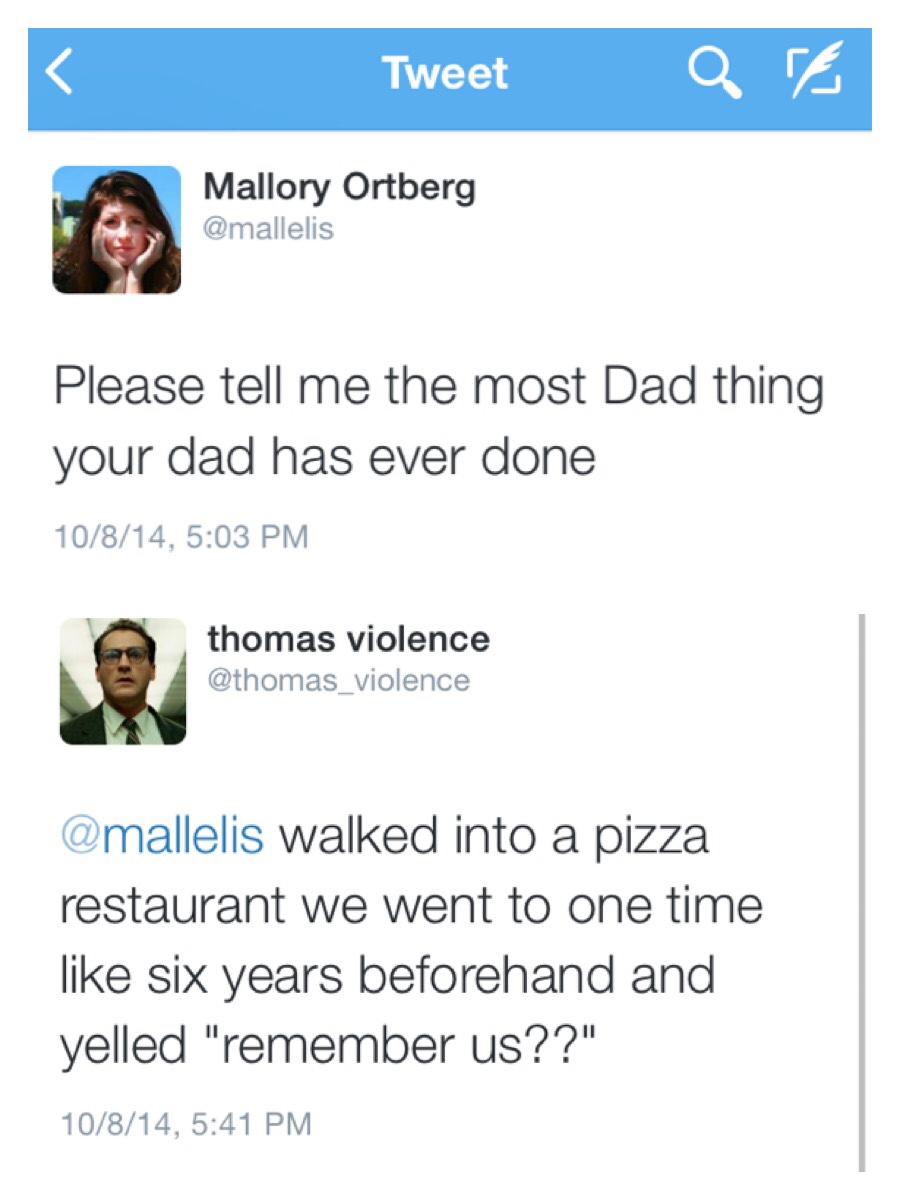Tap the back chevron in header
Image resolution: width=900 pixels, height=1200 pixels.
click(61, 74)
